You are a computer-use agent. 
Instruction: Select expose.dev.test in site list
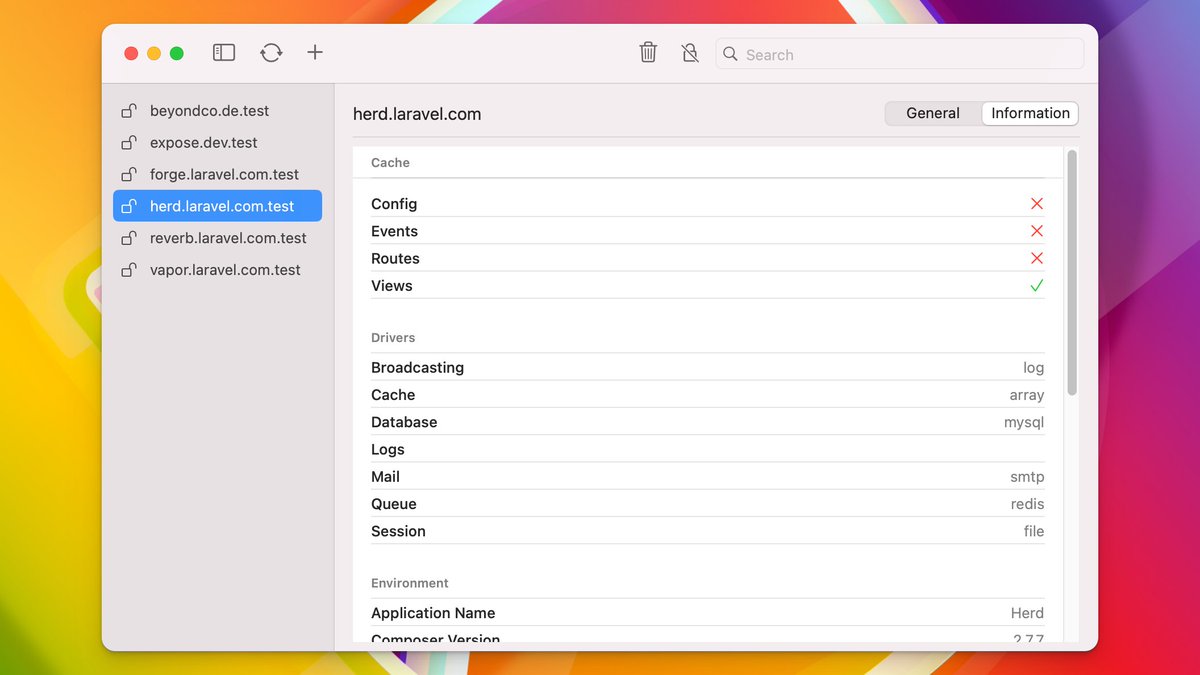tap(218, 143)
